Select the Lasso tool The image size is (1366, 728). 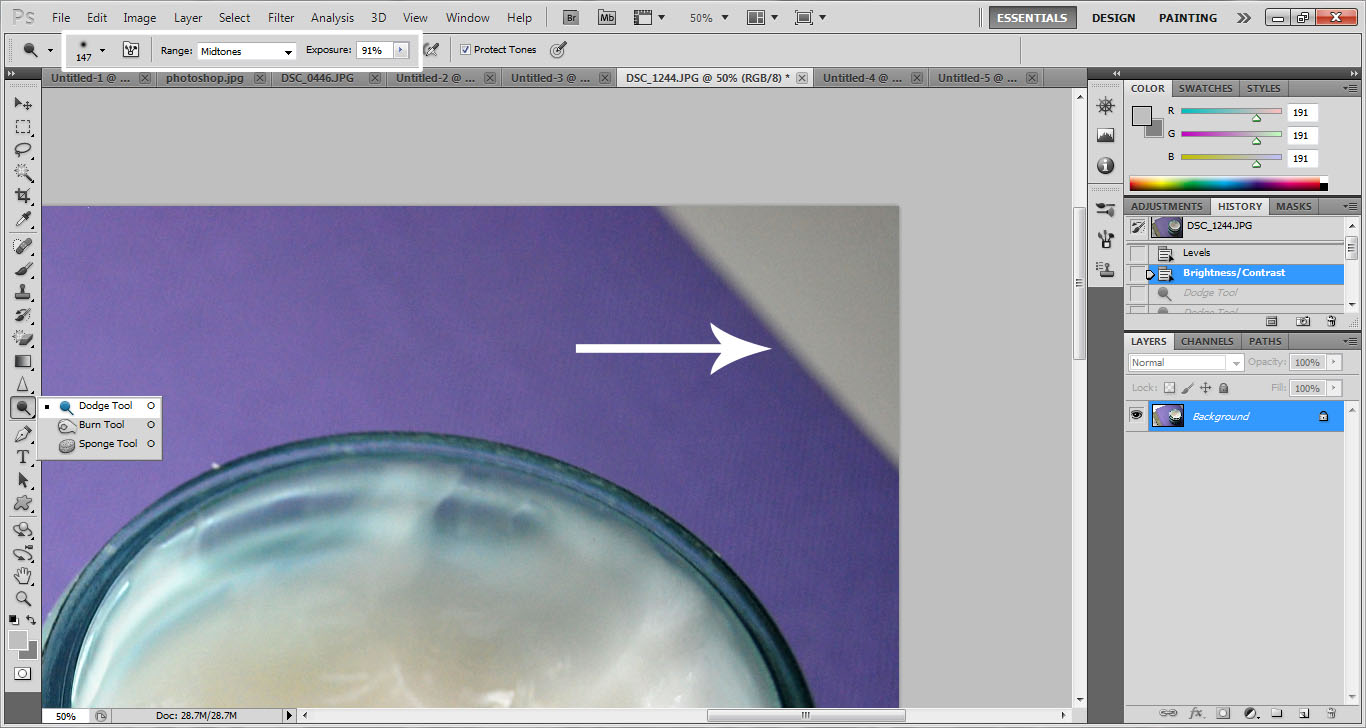click(22, 150)
